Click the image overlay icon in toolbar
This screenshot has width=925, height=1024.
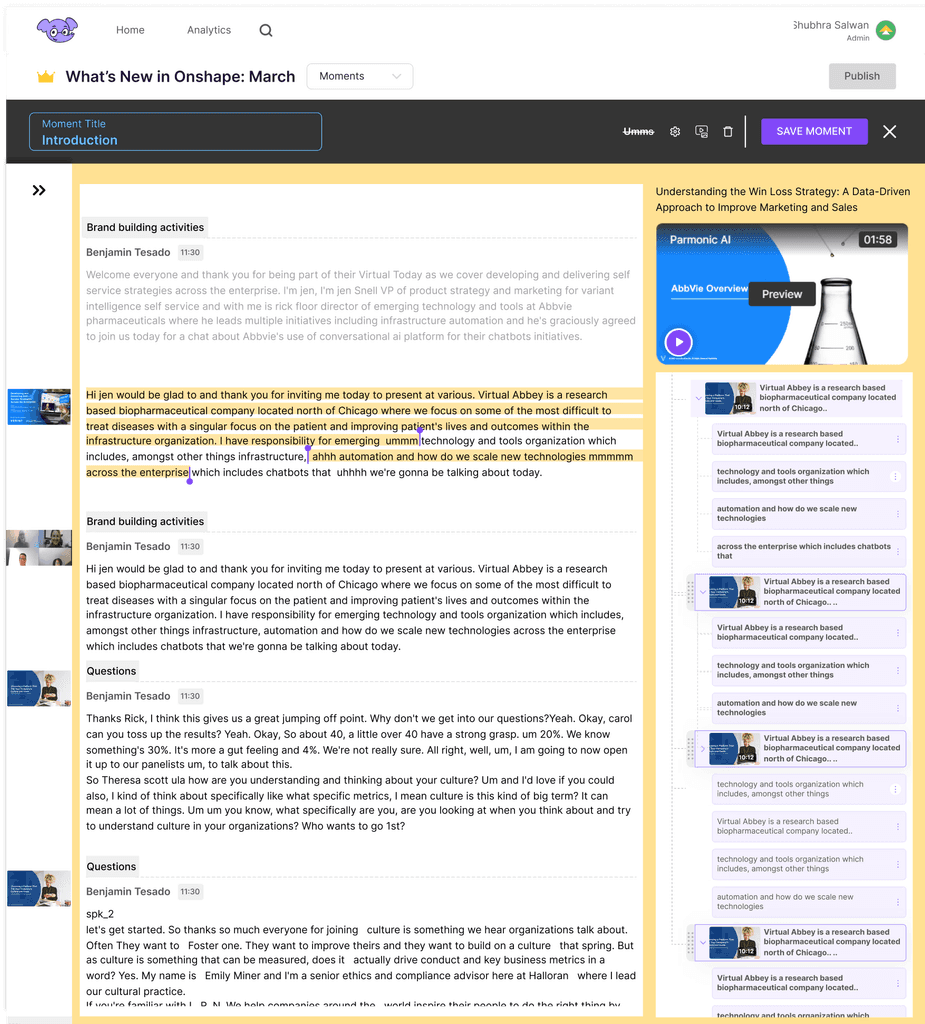[x=702, y=131]
